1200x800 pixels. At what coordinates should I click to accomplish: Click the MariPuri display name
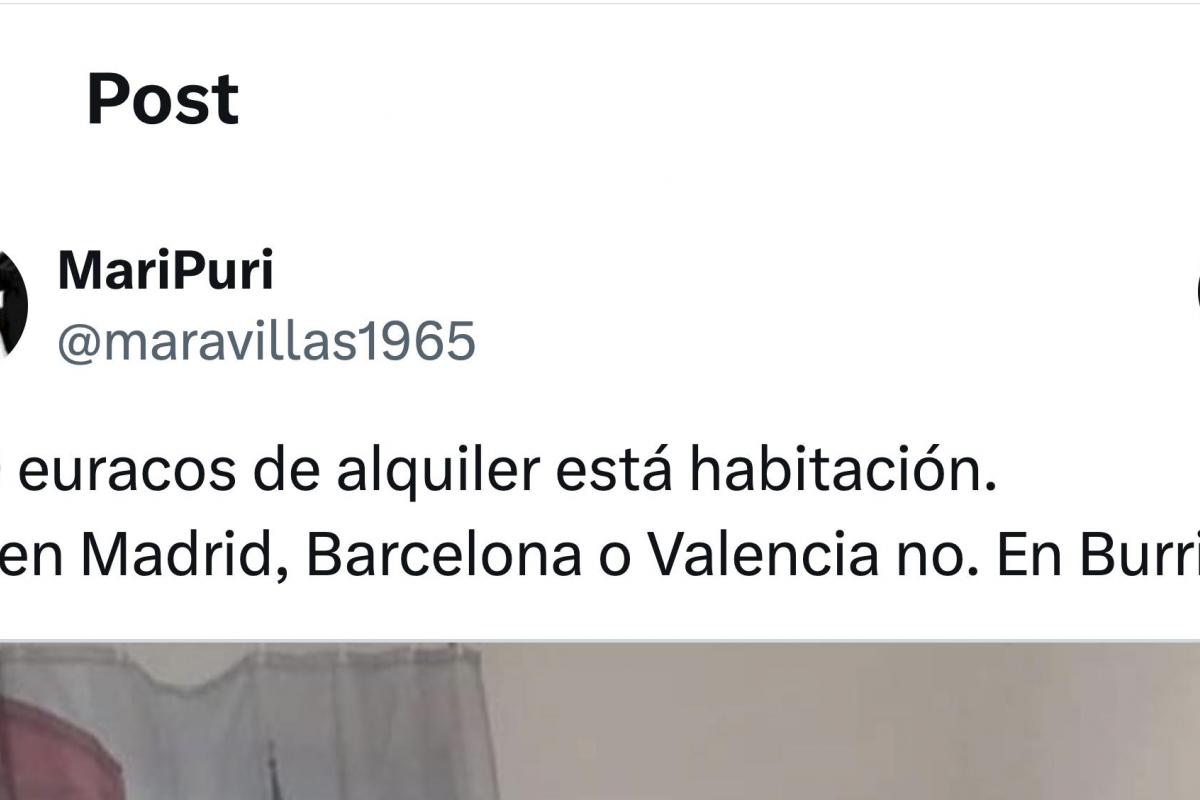click(165, 272)
